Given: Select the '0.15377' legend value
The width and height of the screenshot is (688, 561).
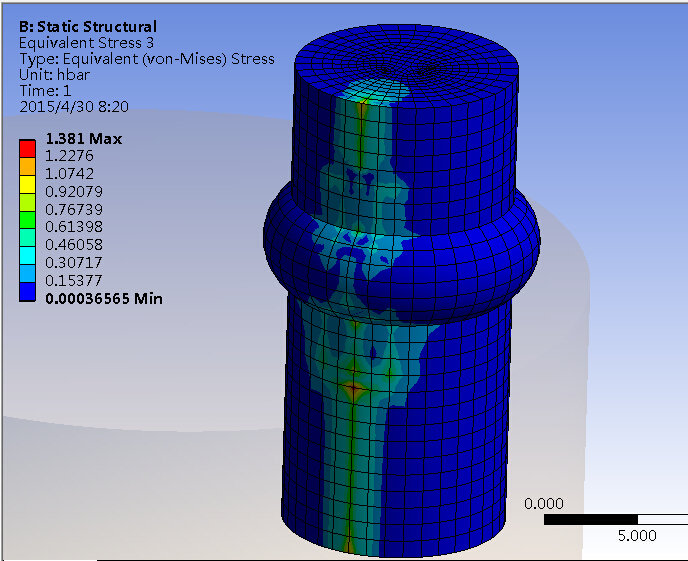Looking at the screenshot, I should pos(74,281).
